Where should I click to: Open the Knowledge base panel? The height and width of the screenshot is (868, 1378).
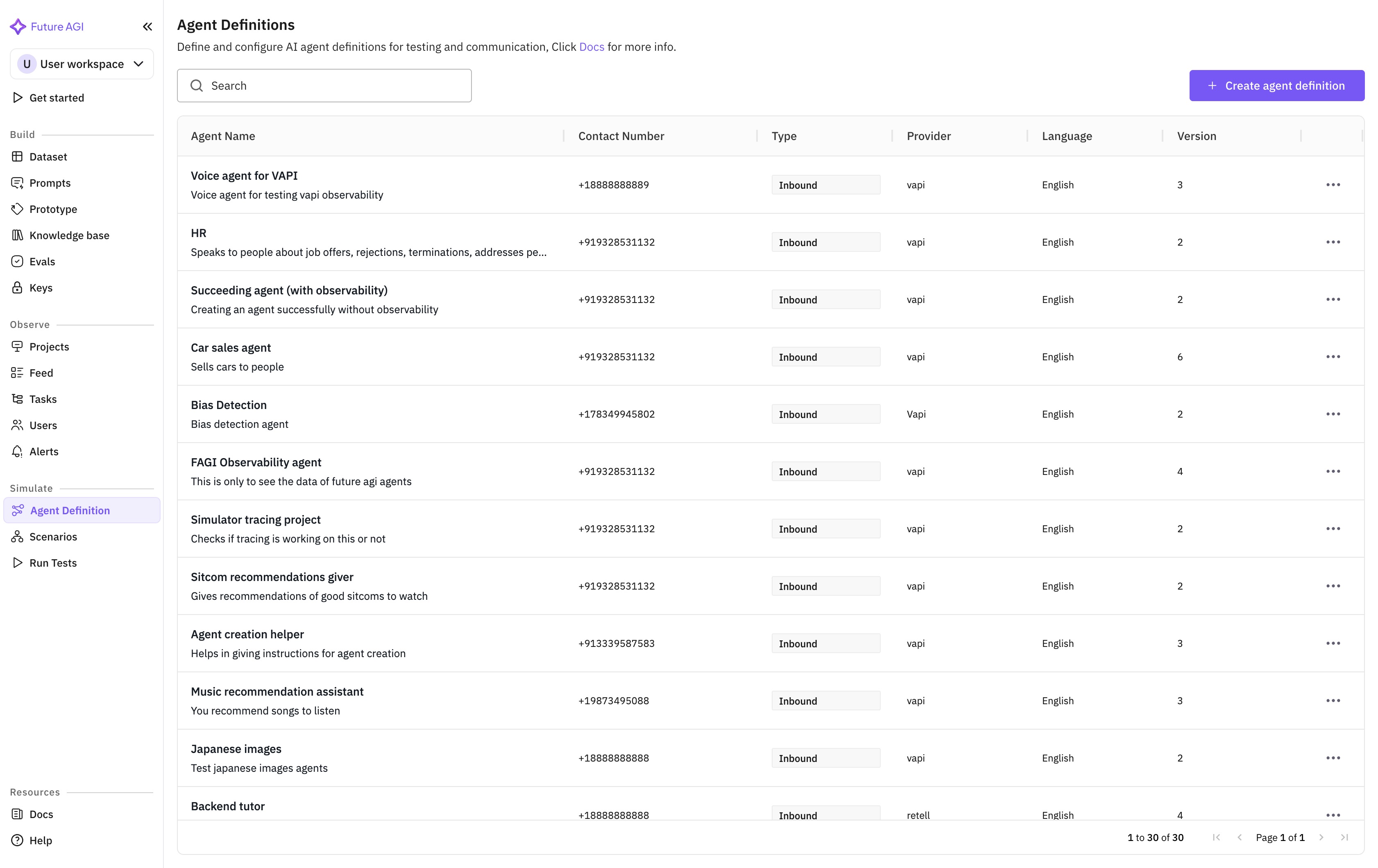coord(18,235)
